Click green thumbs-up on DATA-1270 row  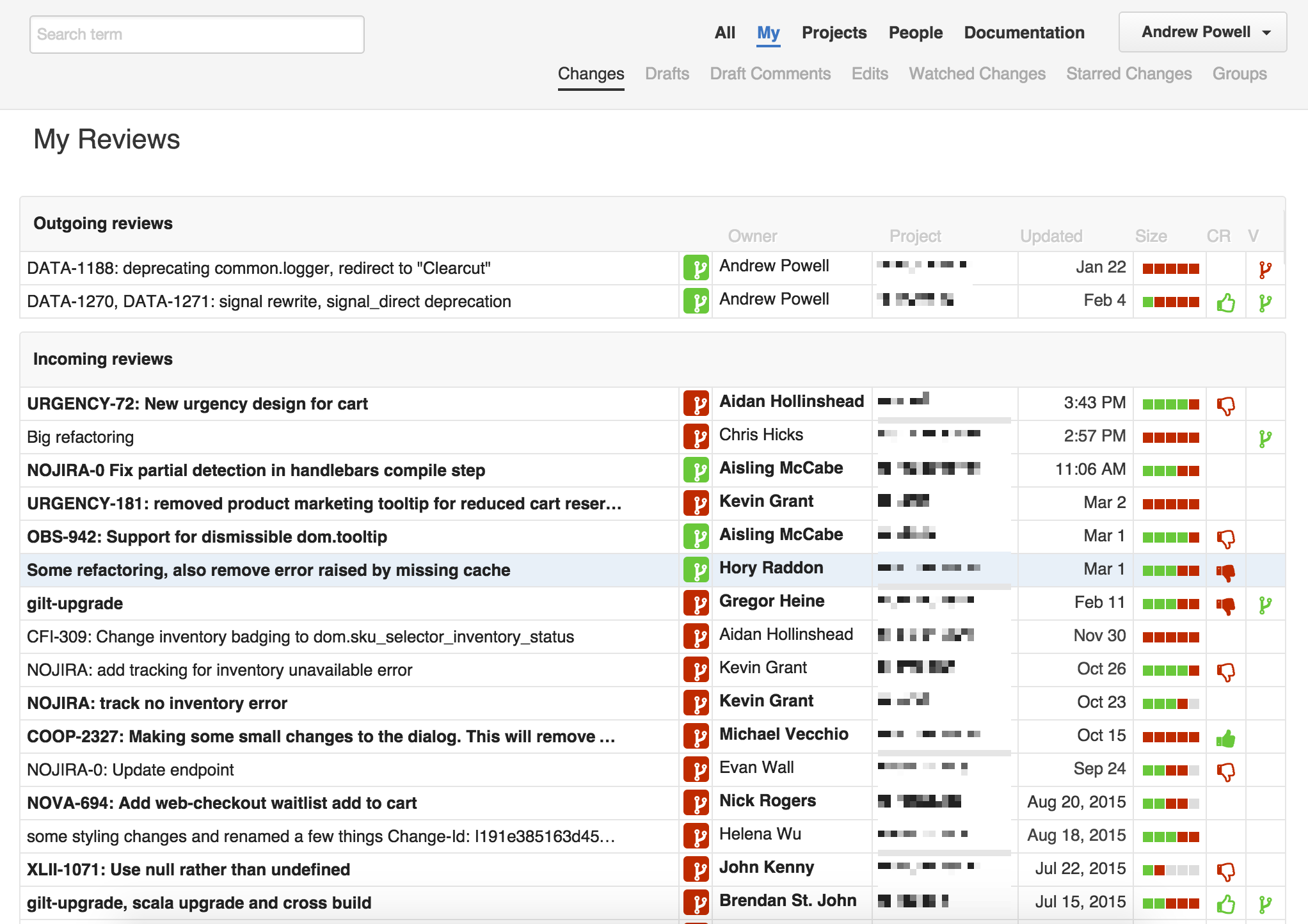click(1225, 303)
